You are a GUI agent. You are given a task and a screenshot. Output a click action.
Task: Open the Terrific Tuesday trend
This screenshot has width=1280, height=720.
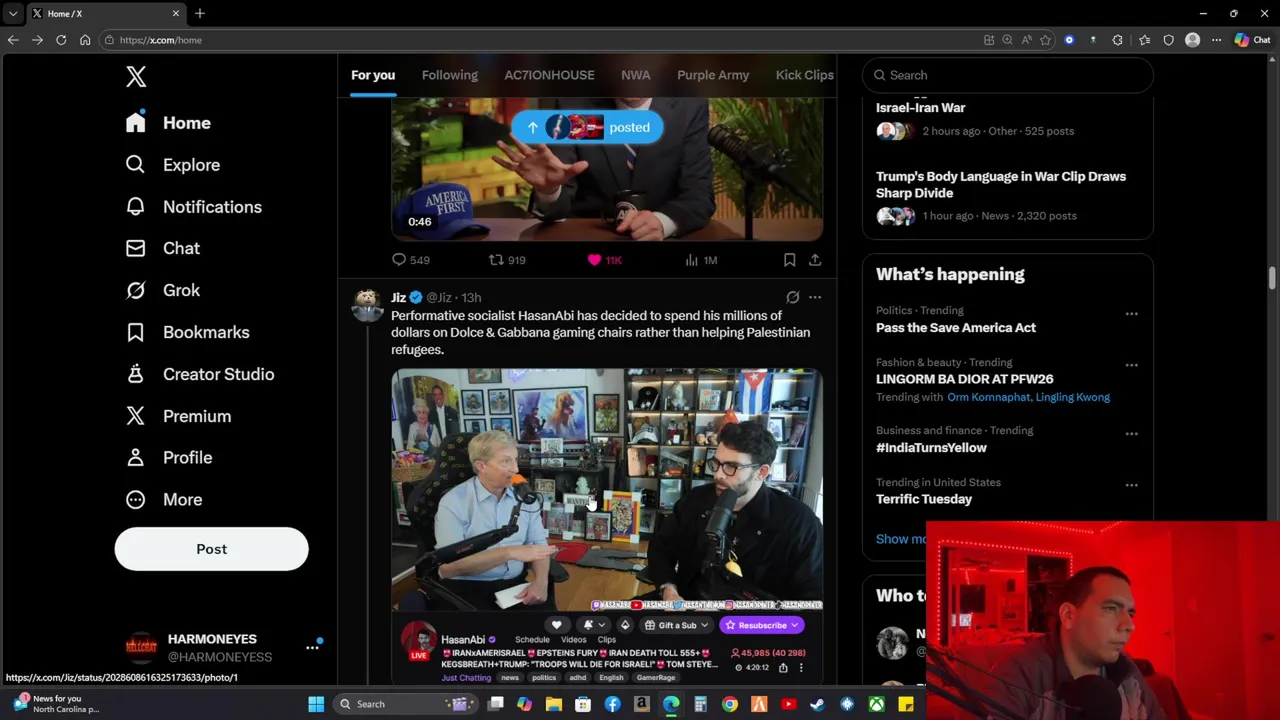[x=924, y=499]
